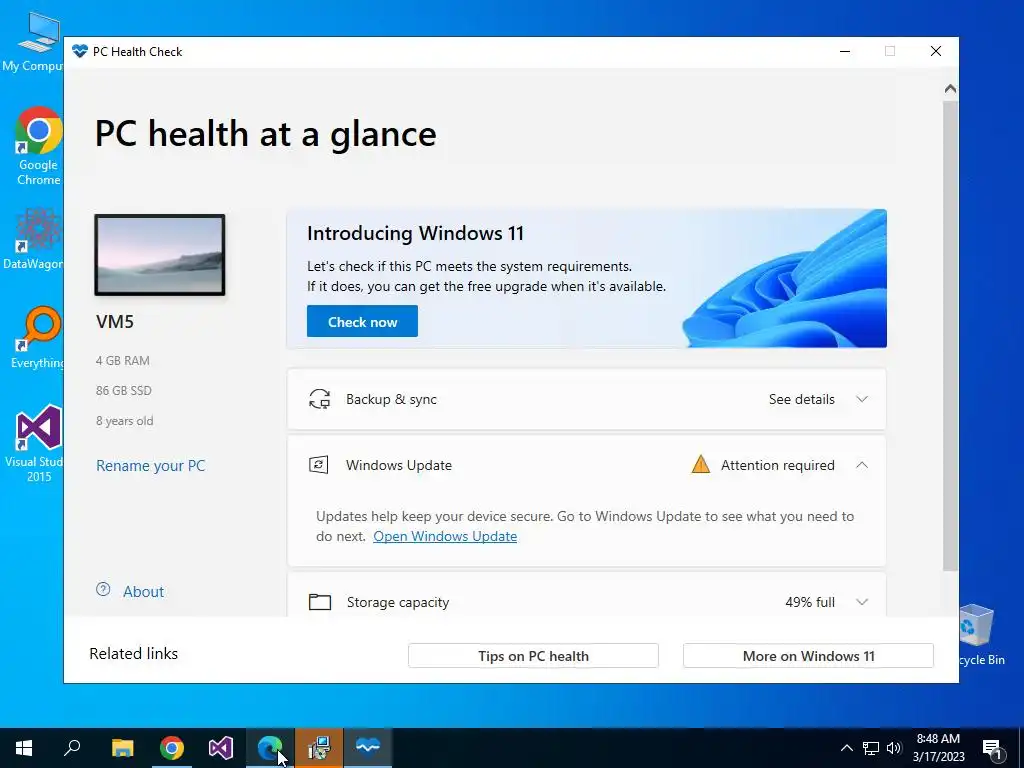Click the volume speaker tray icon
1024x768 pixels.
894,748
